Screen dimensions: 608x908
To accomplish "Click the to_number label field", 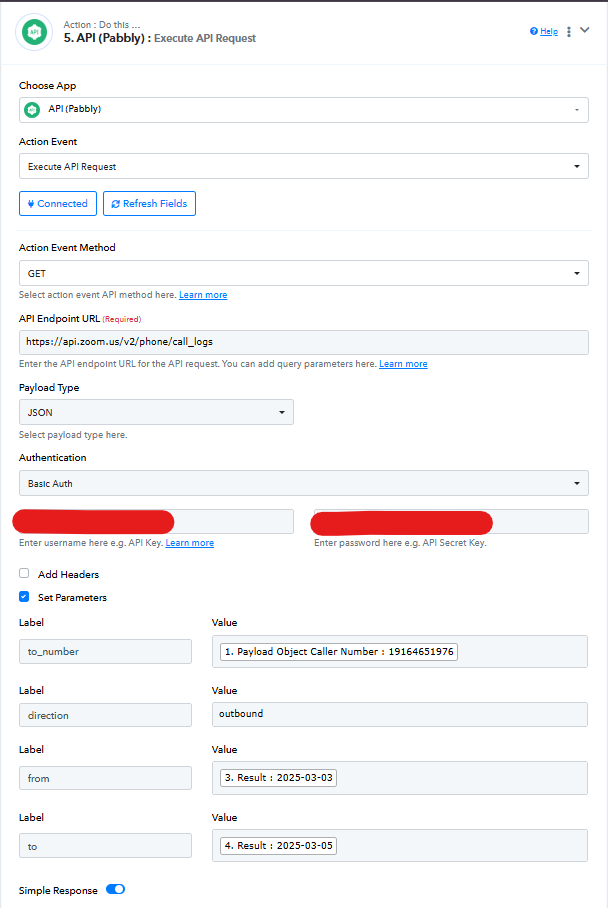I will (x=105, y=651).
